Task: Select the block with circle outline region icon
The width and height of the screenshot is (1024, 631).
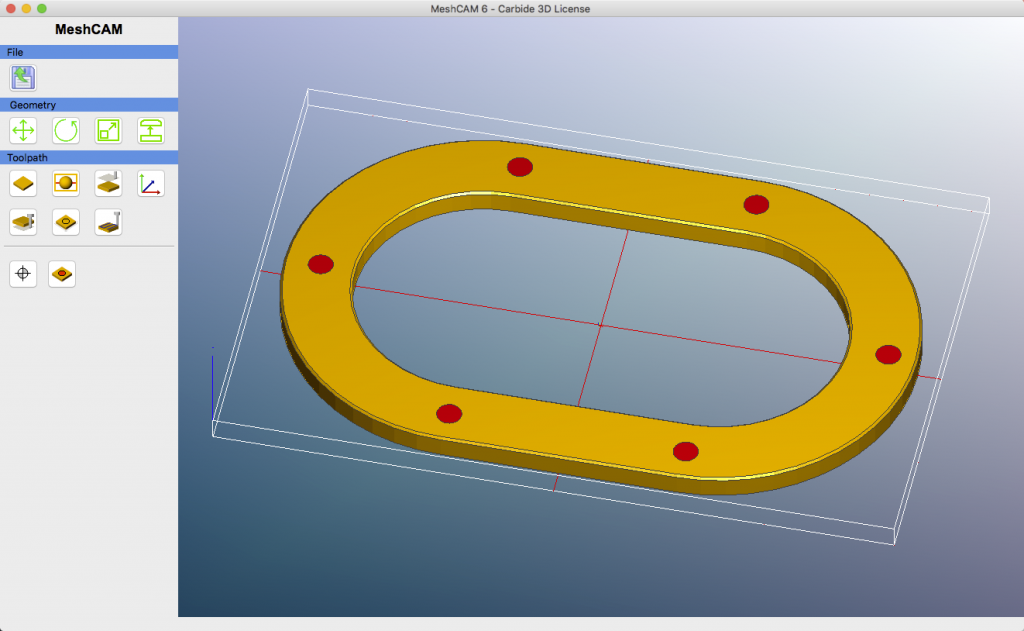Action: click(x=66, y=222)
